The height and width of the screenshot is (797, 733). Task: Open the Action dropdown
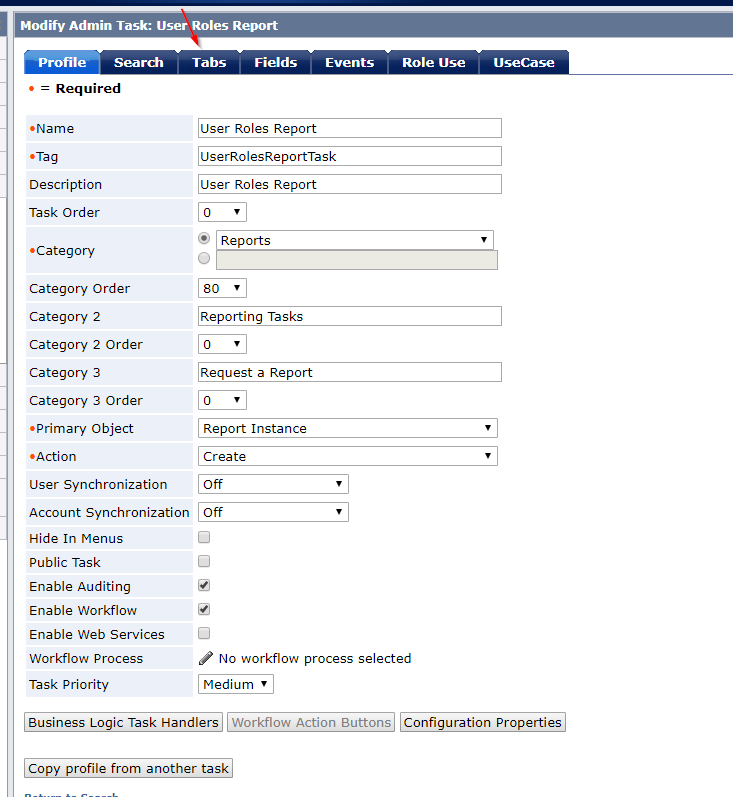point(348,456)
